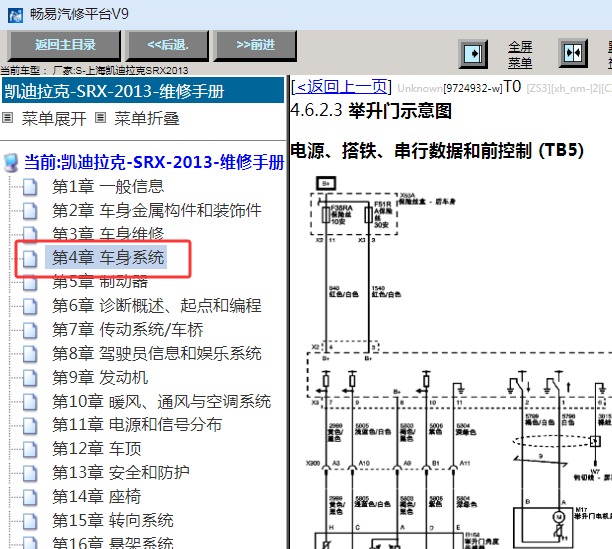Collapse all menus with 菜单折叠
612x549 pixels.
(x=147, y=118)
